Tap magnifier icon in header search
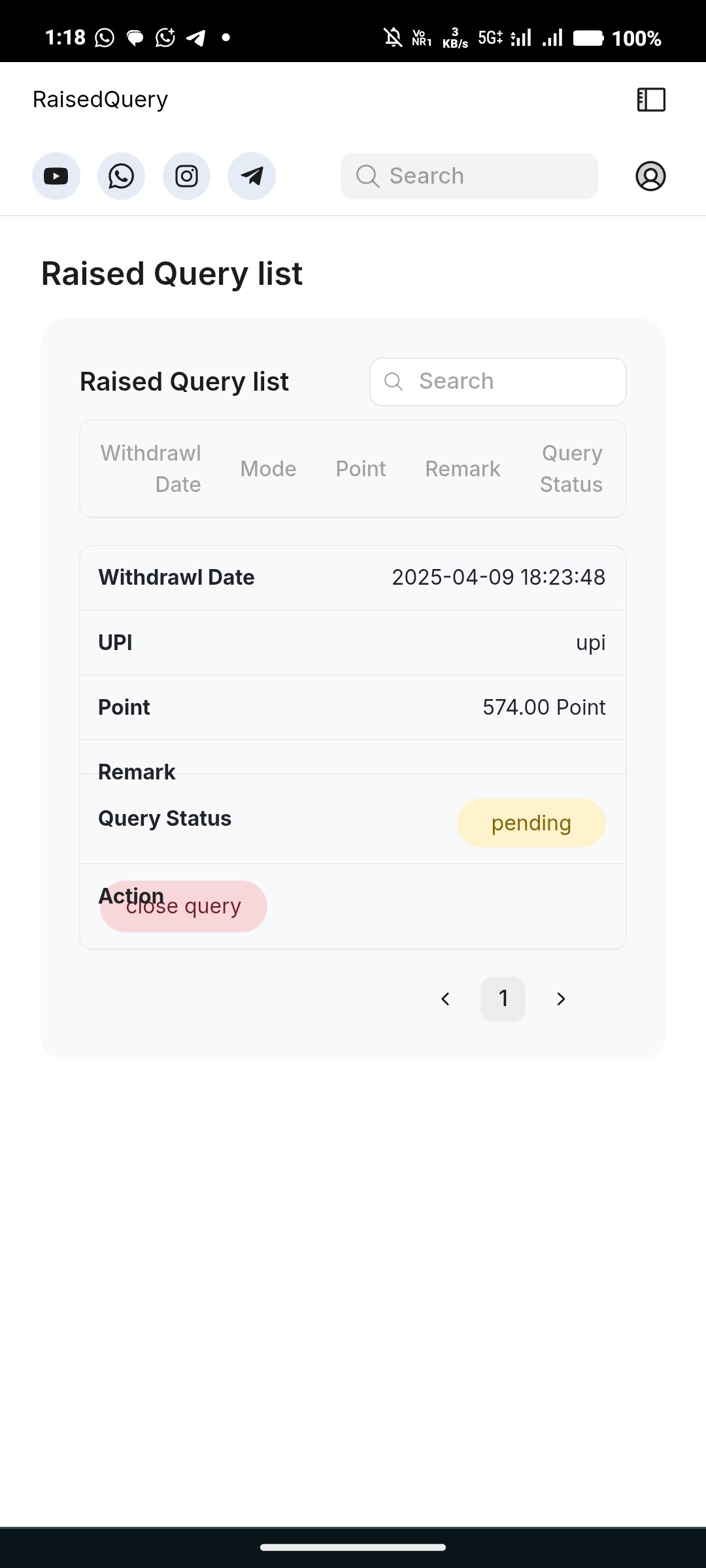706x1568 pixels. pos(367,176)
